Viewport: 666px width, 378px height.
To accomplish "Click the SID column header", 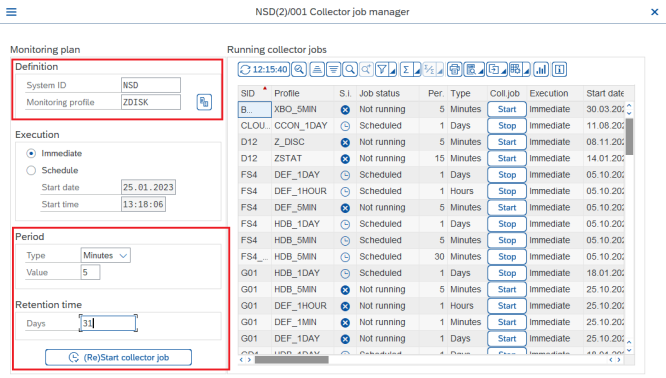I will pyautogui.click(x=254, y=93).
